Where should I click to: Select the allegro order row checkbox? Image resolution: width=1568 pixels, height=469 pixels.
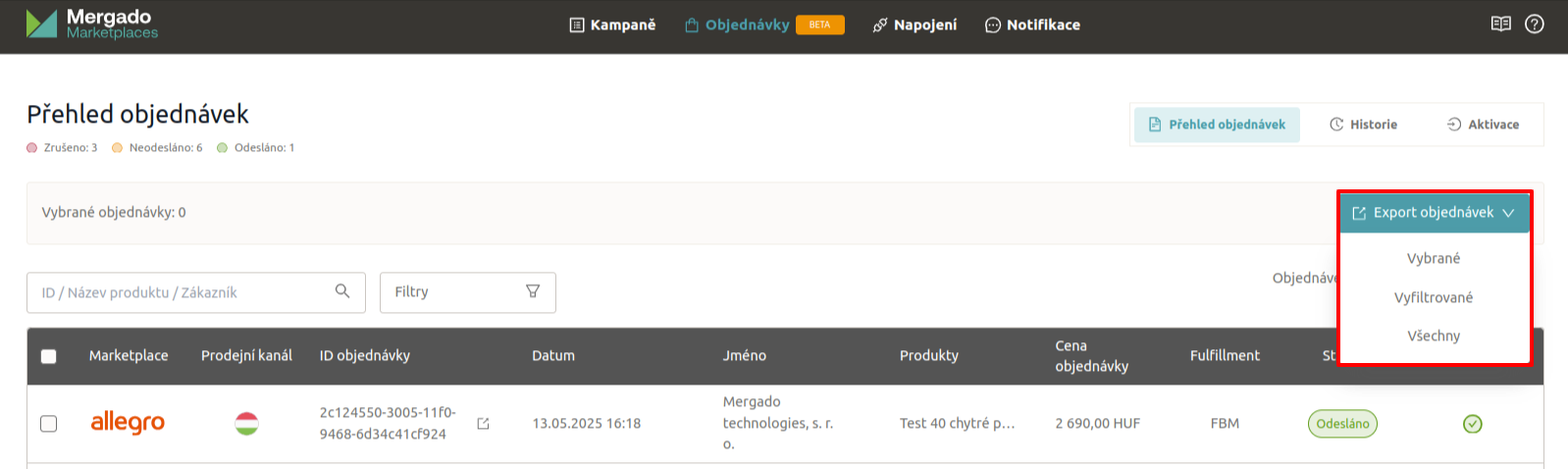(x=48, y=424)
